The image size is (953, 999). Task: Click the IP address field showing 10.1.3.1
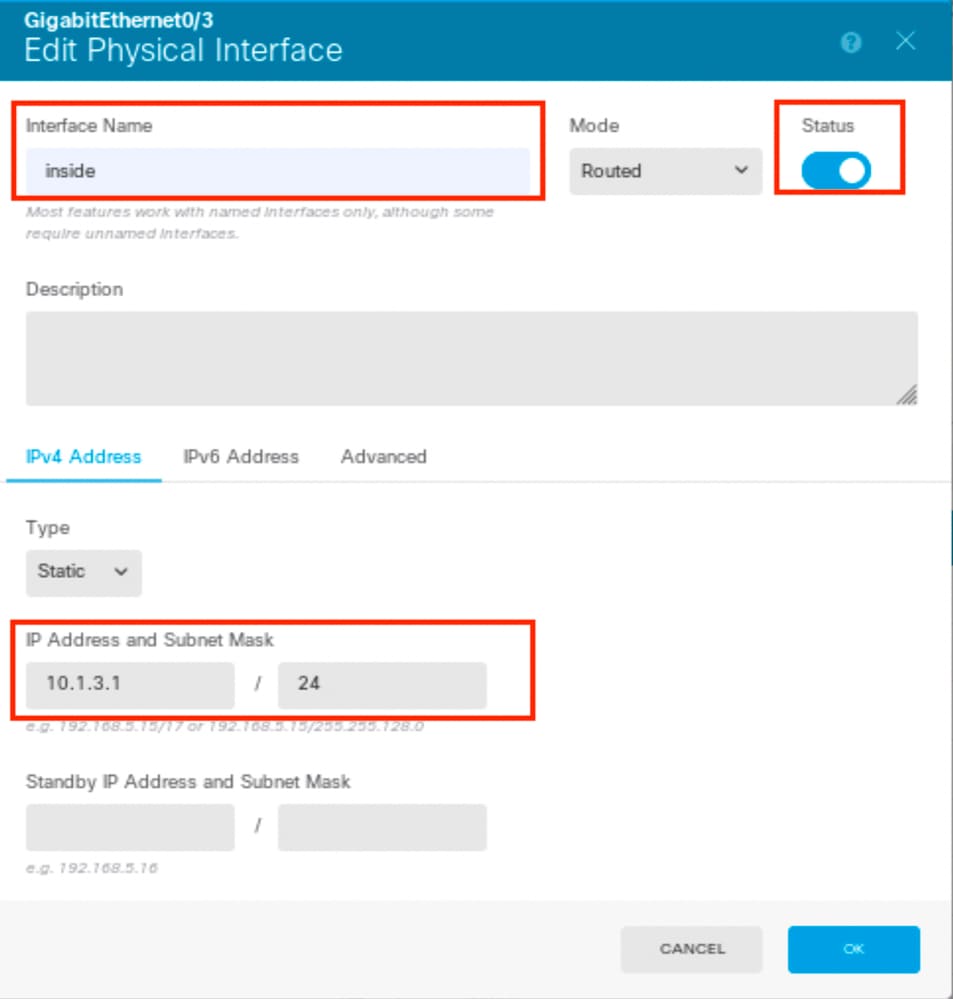pyautogui.click(x=130, y=684)
